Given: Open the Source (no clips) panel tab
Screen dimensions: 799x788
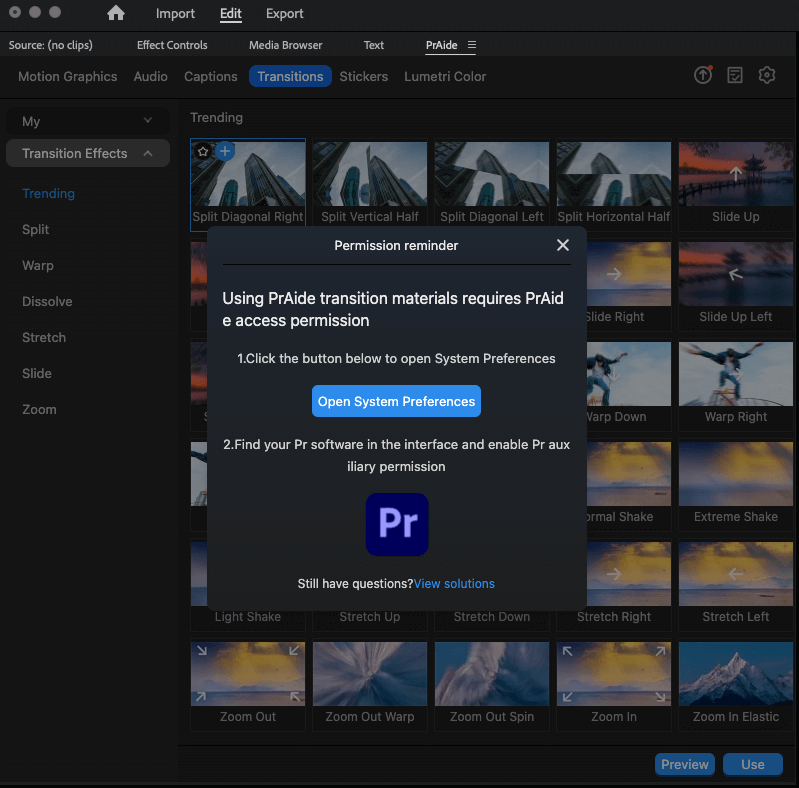Looking at the screenshot, I should tap(51, 45).
